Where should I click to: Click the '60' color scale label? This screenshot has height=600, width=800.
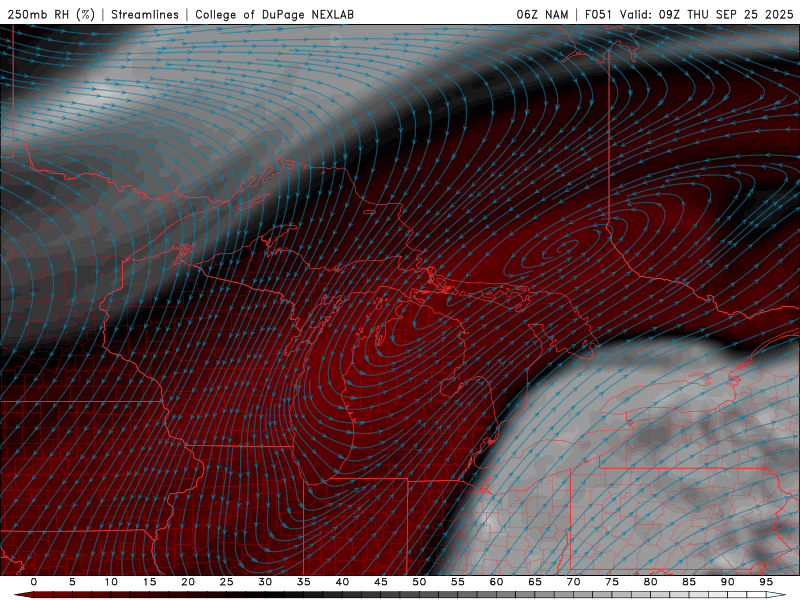click(496, 582)
